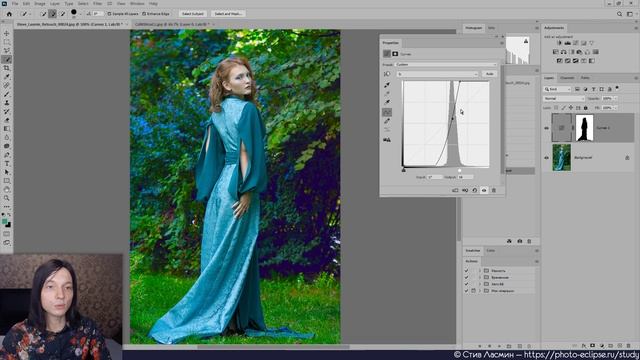Click the Select Subject button

(192, 14)
